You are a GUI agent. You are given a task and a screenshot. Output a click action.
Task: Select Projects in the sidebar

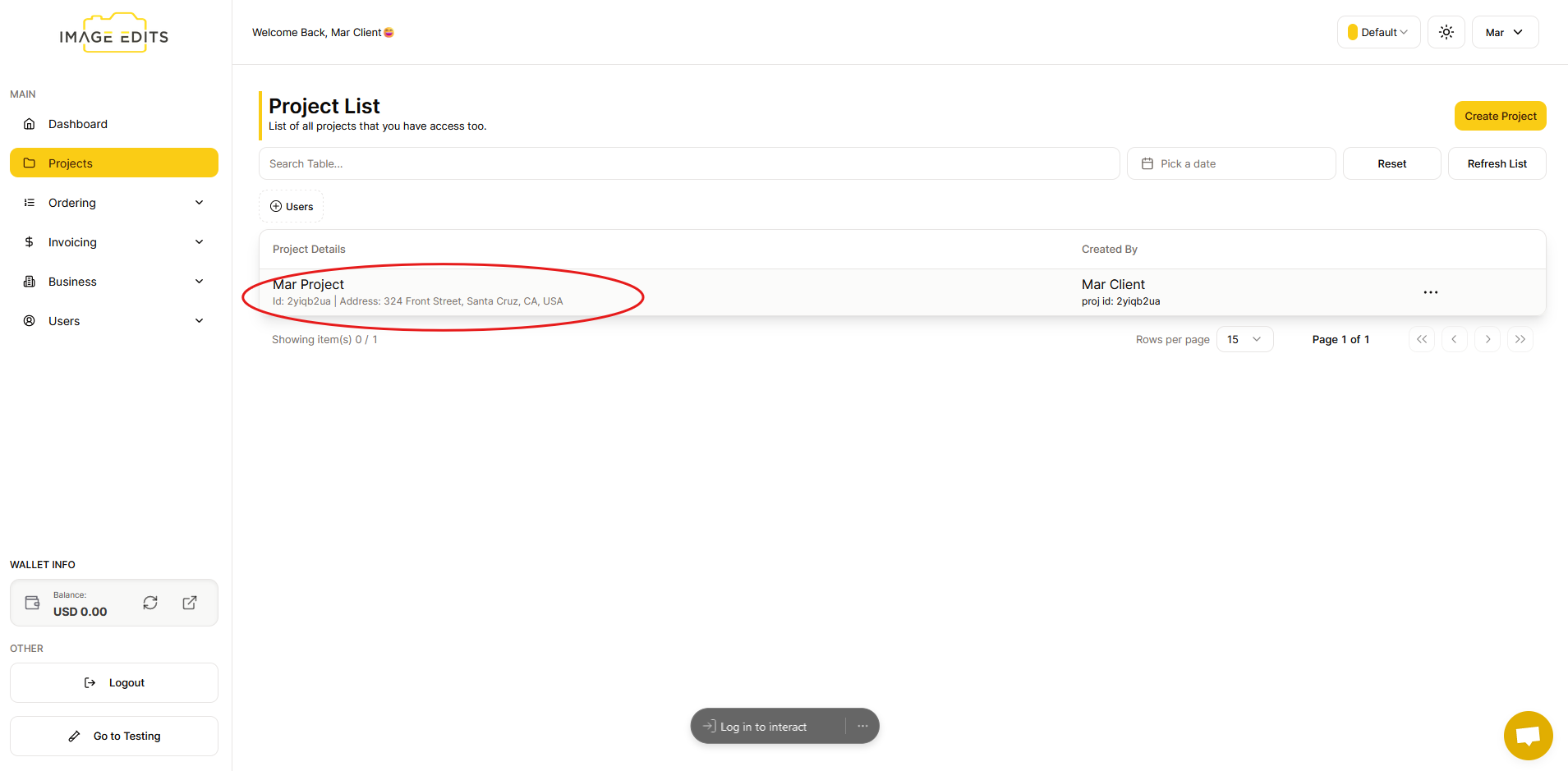114,163
